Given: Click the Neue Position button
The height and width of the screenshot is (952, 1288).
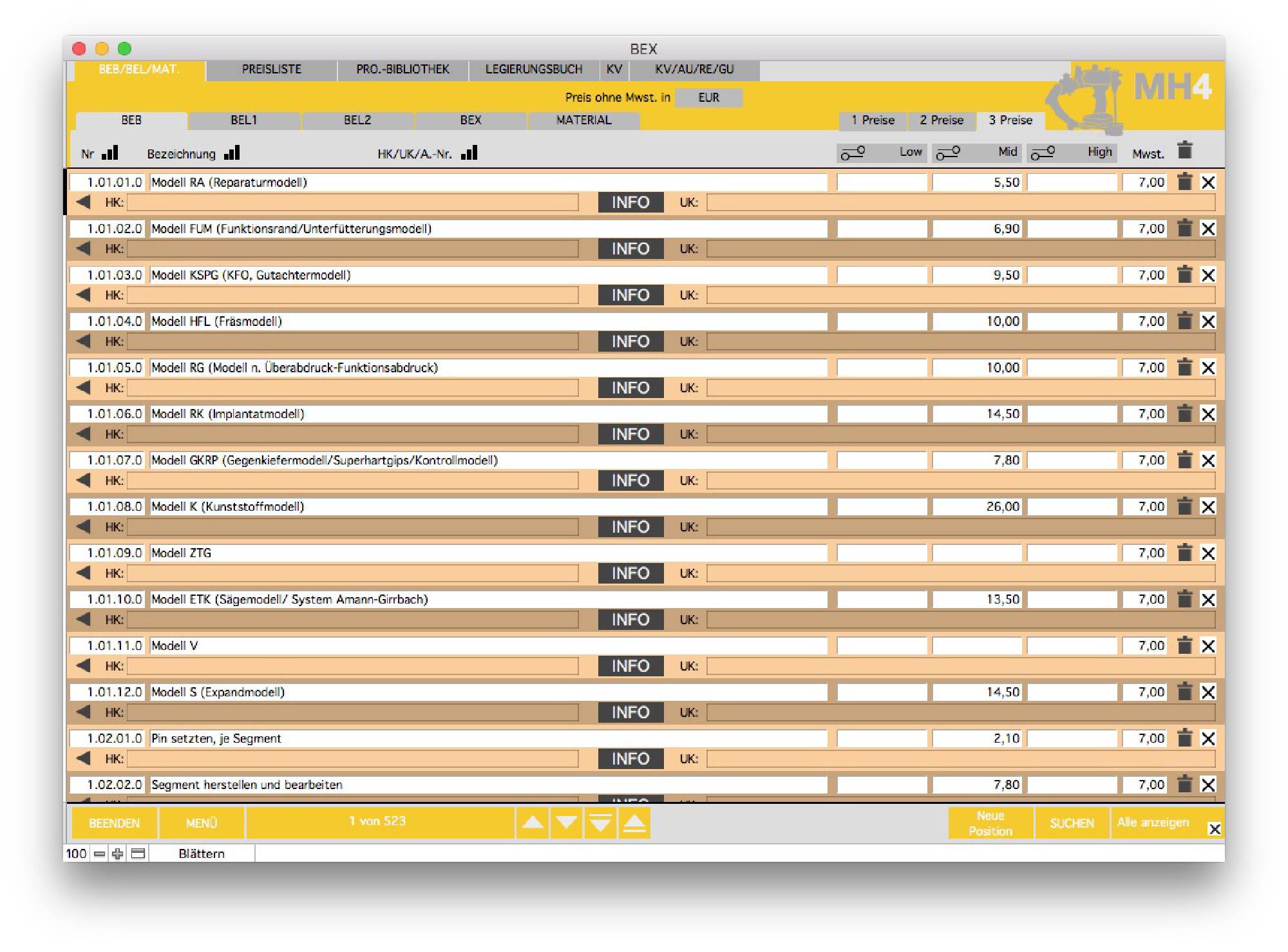Looking at the screenshot, I should 990,823.
